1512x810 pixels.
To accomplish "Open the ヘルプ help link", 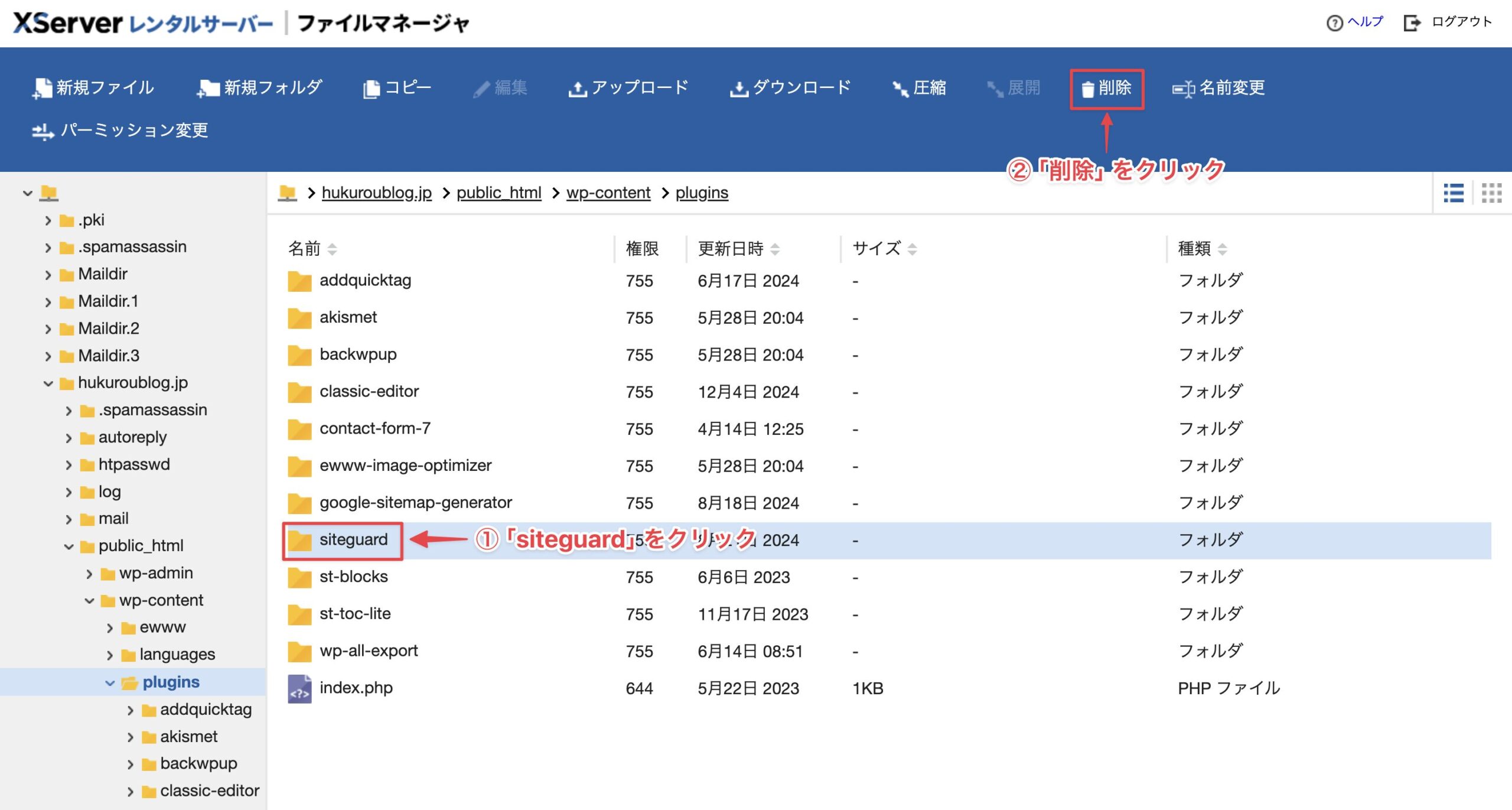I will 1355,22.
